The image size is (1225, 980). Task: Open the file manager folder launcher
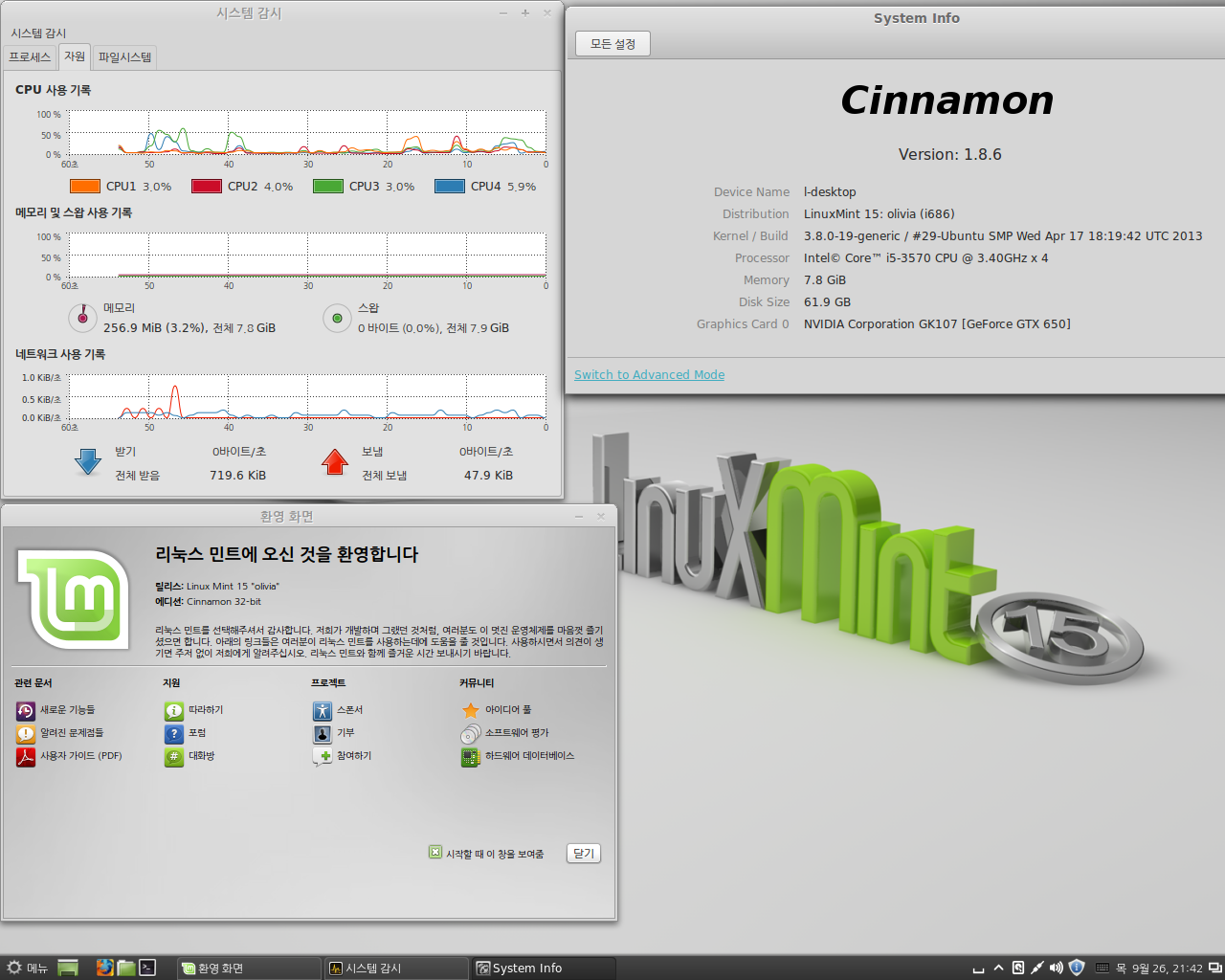pyautogui.click(x=126, y=968)
